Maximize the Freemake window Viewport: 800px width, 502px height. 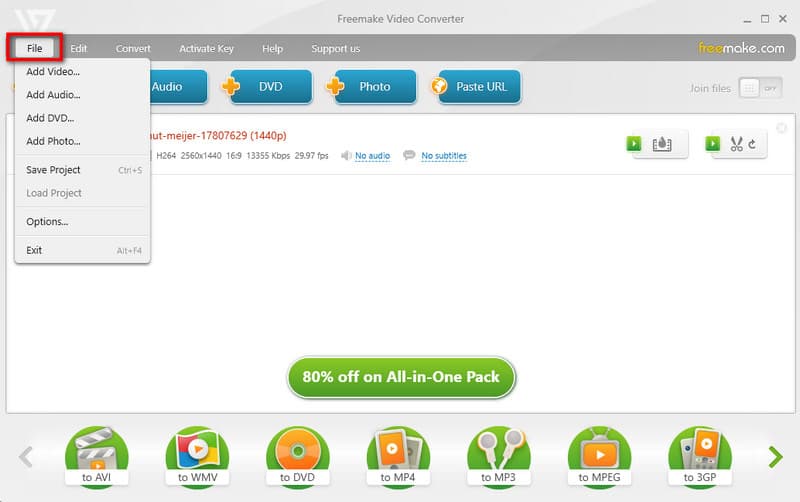[x=765, y=19]
